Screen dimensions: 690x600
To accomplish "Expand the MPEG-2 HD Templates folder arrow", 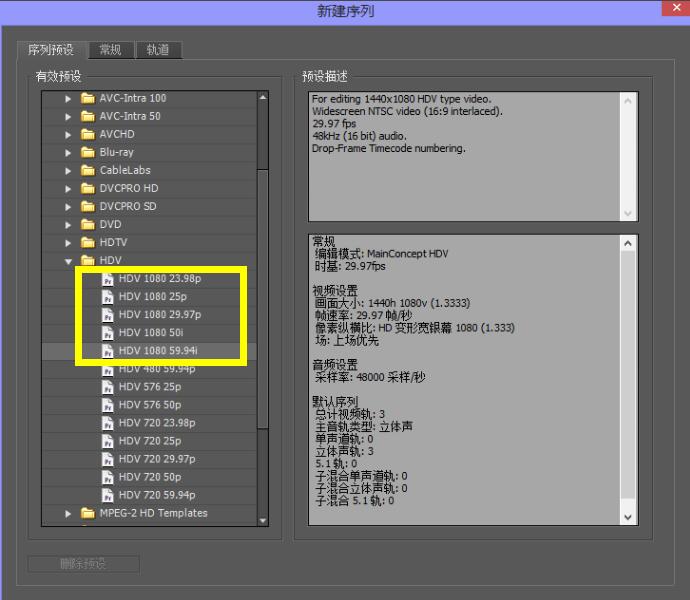I will 68,514.
